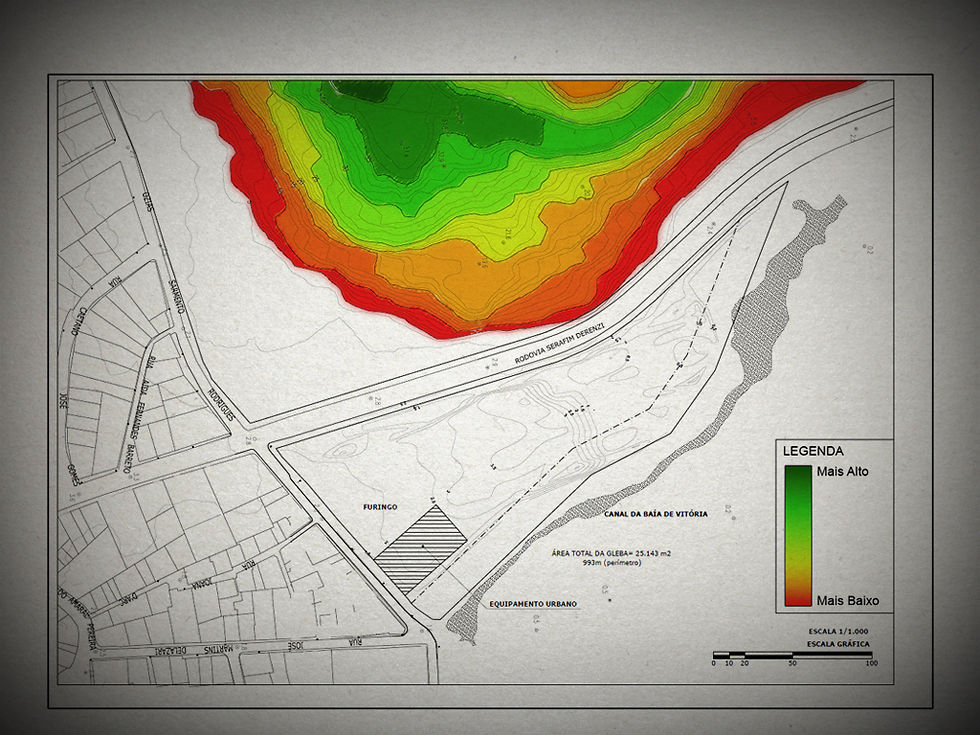Click the "Mais Baixo" legend label
980x735 pixels.
click(x=848, y=601)
